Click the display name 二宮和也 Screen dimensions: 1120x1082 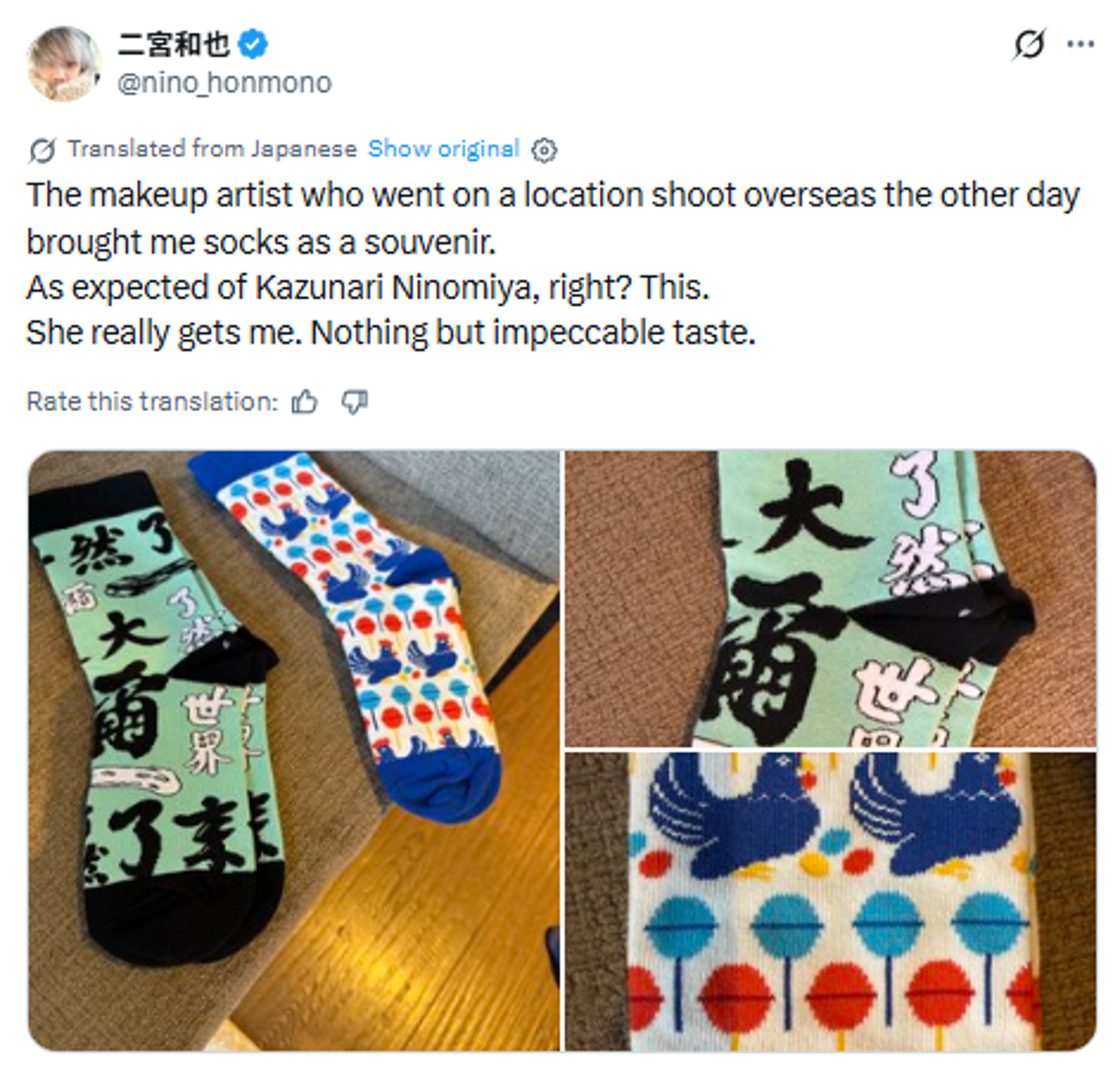pyautogui.click(x=174, y=45)
